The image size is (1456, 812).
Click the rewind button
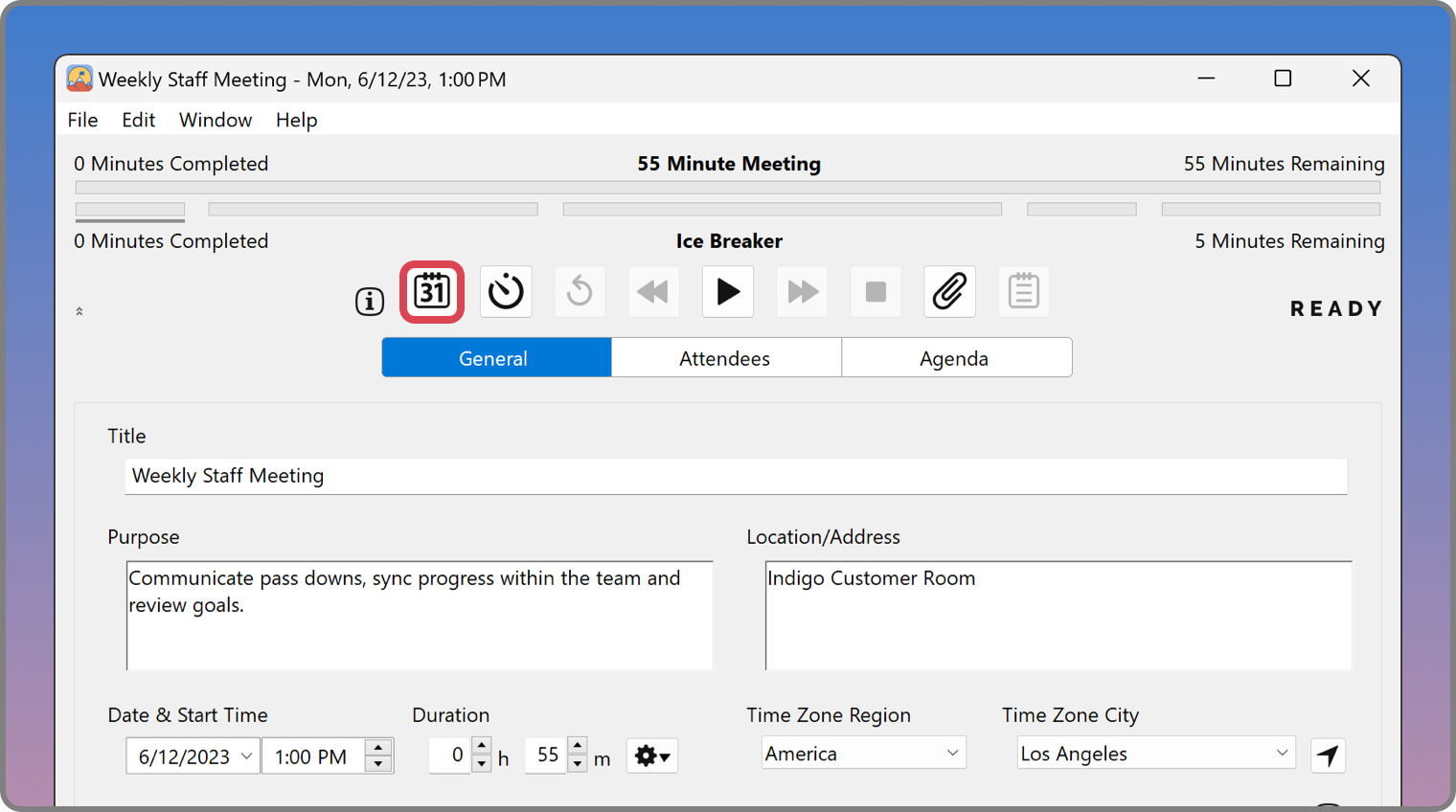point(653,292)
